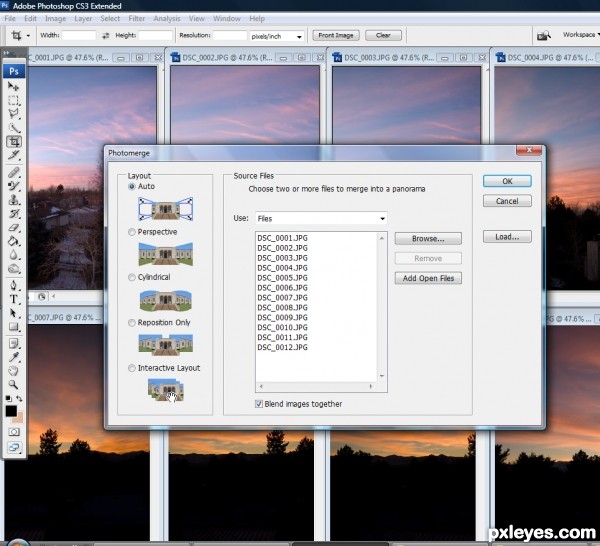The image size is (600, 546).
Task: Click the background color swatch
Action: click(20, 418)
